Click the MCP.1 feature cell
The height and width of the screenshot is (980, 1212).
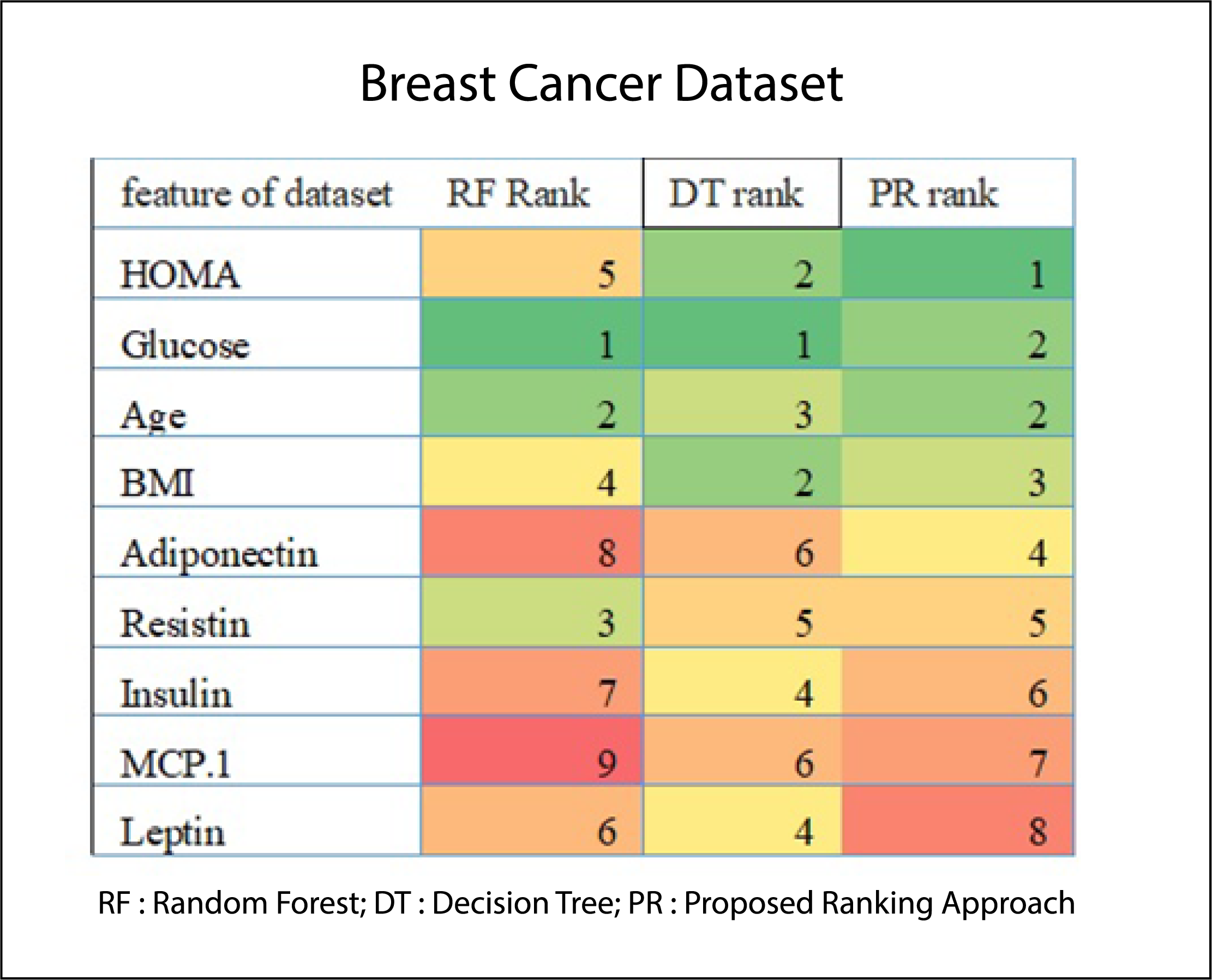176,764
